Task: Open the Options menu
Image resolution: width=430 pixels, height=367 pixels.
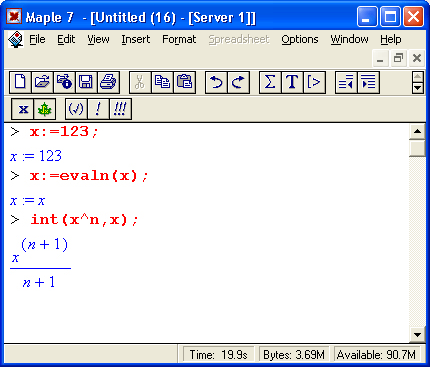Action: tap(300, 39)
